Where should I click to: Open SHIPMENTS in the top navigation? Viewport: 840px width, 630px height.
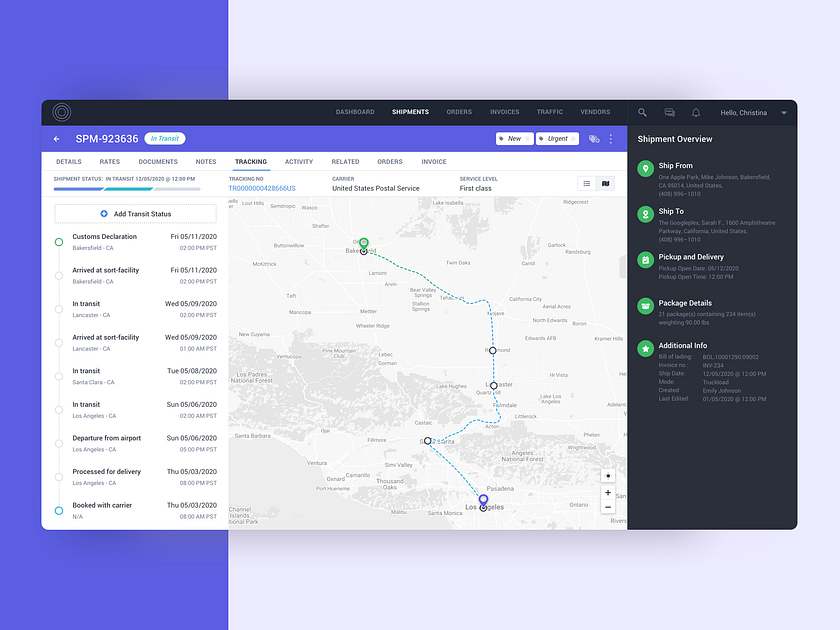410,112
